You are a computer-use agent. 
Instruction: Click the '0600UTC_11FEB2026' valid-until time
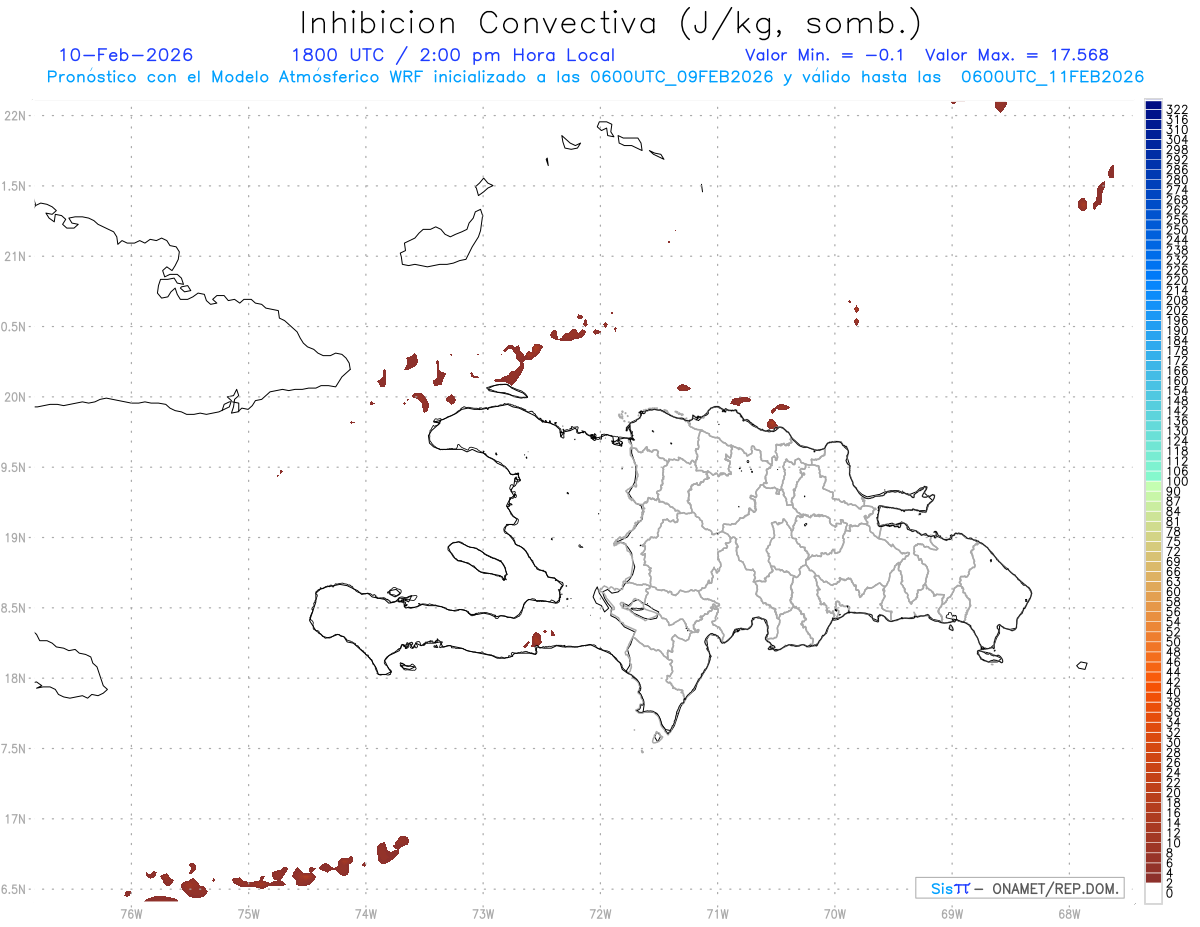point(1053,77)
